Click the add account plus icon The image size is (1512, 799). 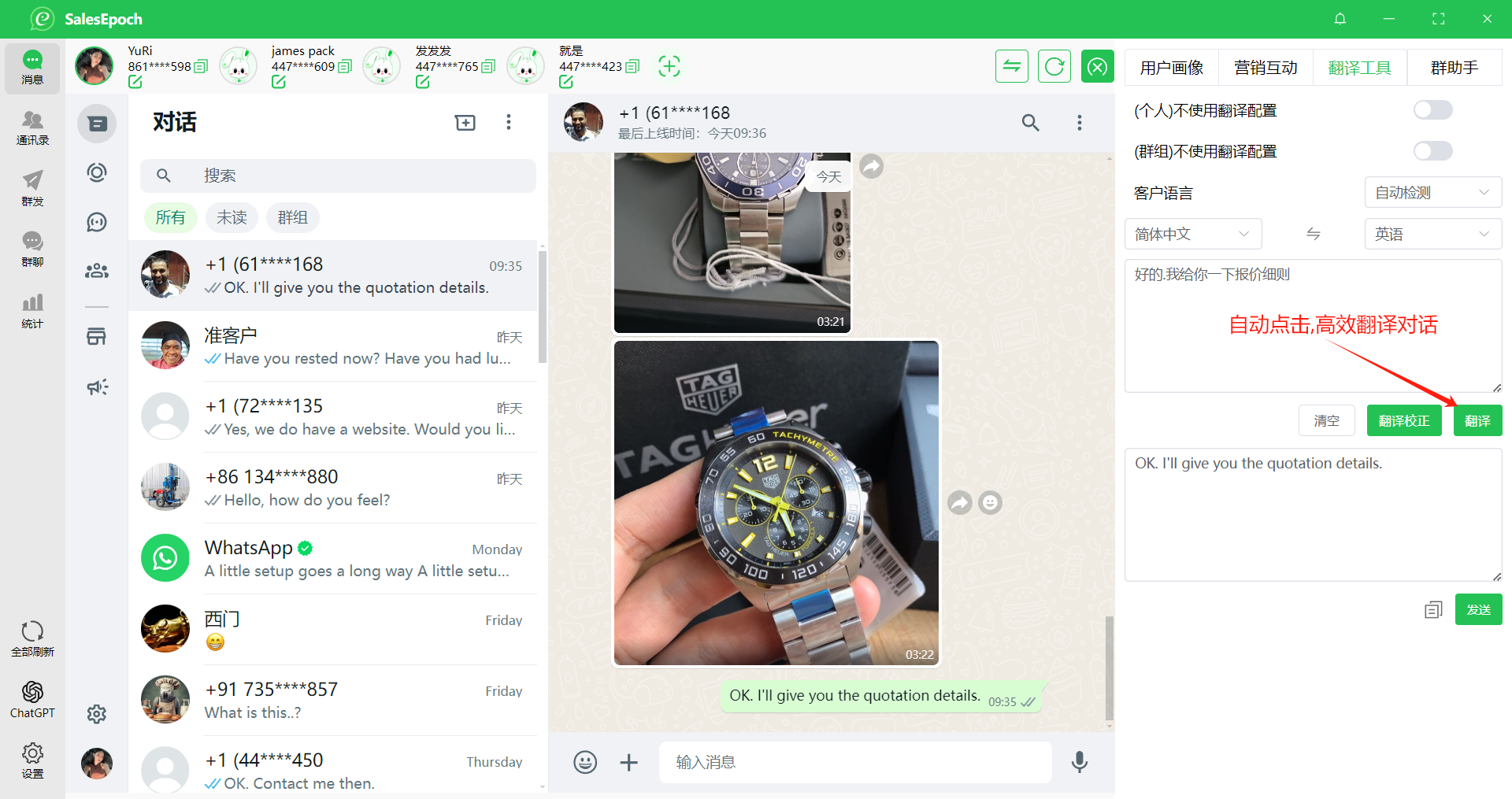pos(669,66)
